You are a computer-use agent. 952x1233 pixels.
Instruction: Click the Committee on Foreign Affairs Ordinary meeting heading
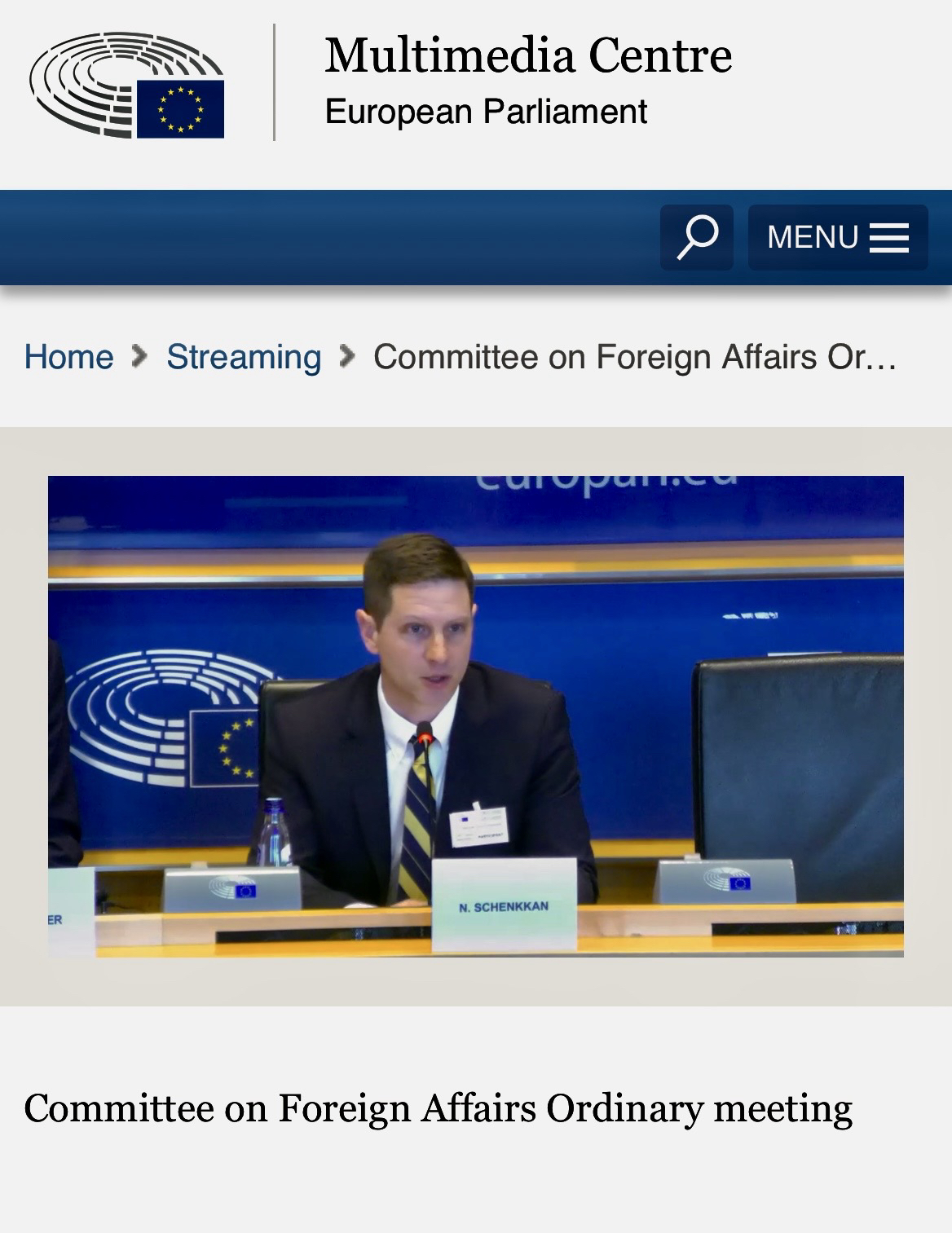point(438,1108)
